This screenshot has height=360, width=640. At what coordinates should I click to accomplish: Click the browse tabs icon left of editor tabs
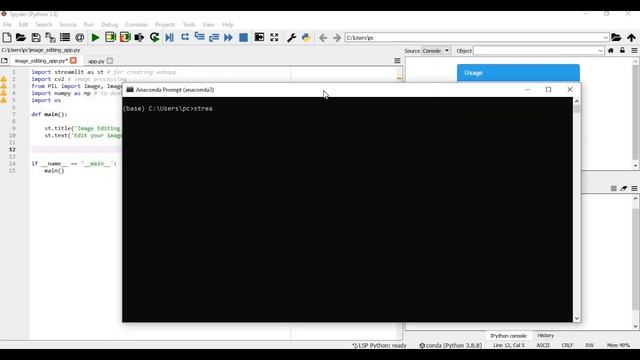[4, 61]
